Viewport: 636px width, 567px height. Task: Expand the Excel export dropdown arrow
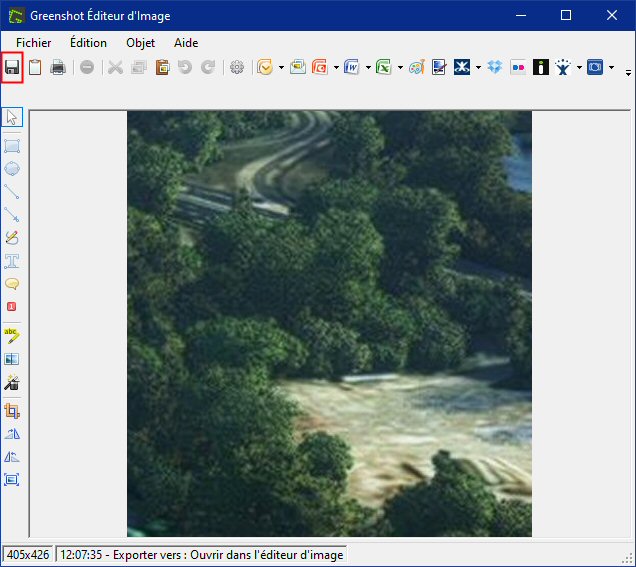pyautogui.click(x=400, y=68)
